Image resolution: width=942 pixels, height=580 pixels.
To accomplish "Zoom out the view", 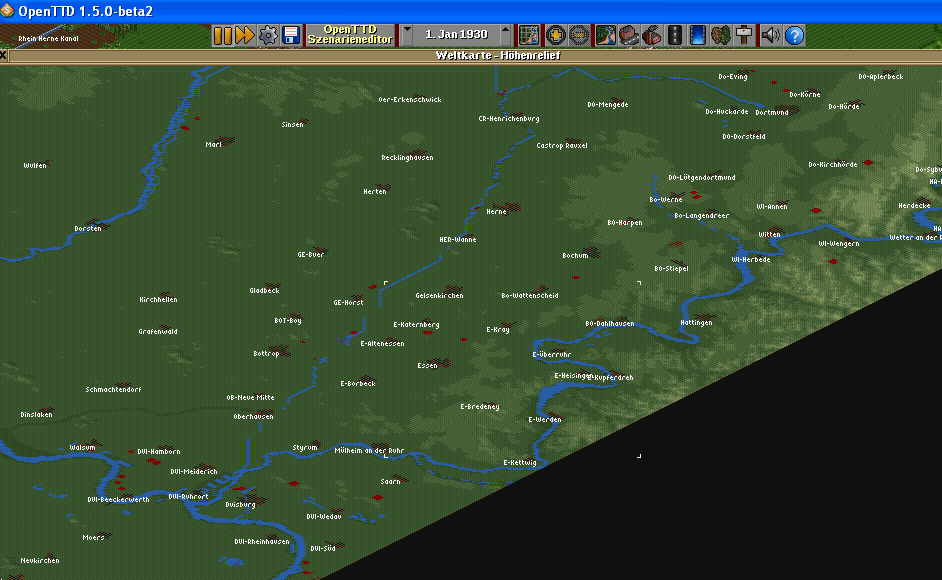I will tap(578, 36).
